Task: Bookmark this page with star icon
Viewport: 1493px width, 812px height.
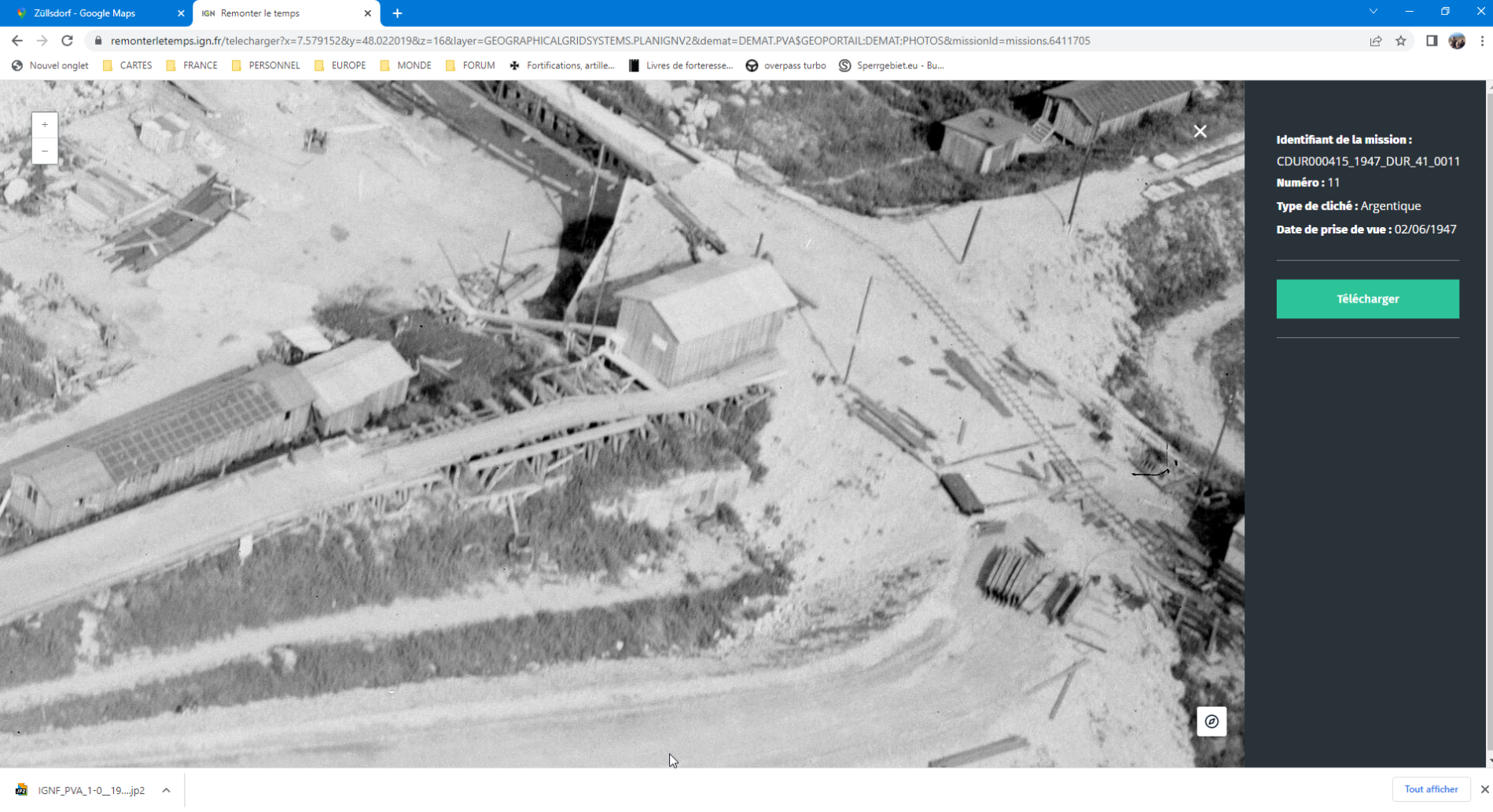Action: [x=1401, y=41]
